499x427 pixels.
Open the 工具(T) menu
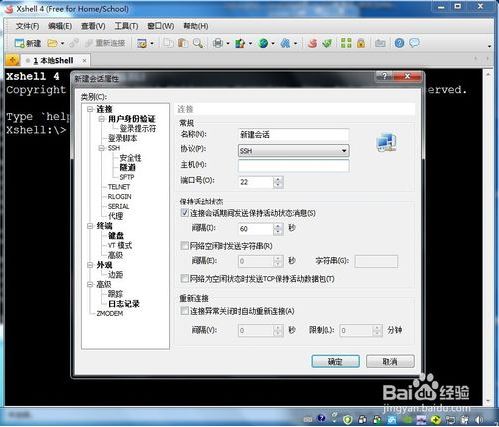click(x=126, y=26)
